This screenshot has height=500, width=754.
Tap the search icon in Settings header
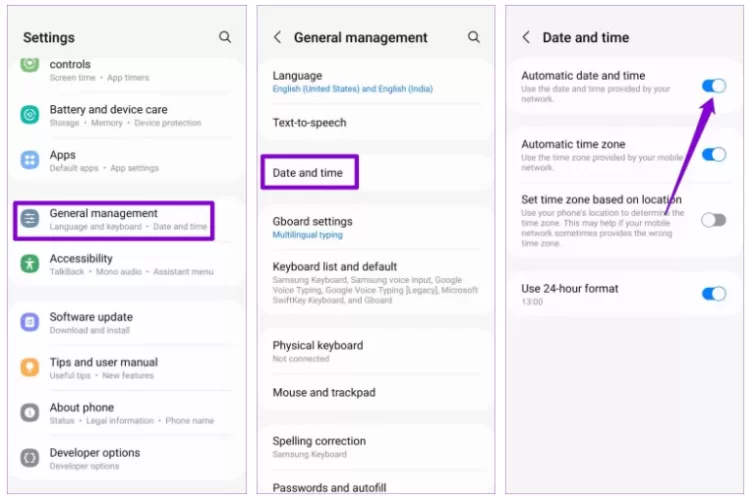(225, 37)
